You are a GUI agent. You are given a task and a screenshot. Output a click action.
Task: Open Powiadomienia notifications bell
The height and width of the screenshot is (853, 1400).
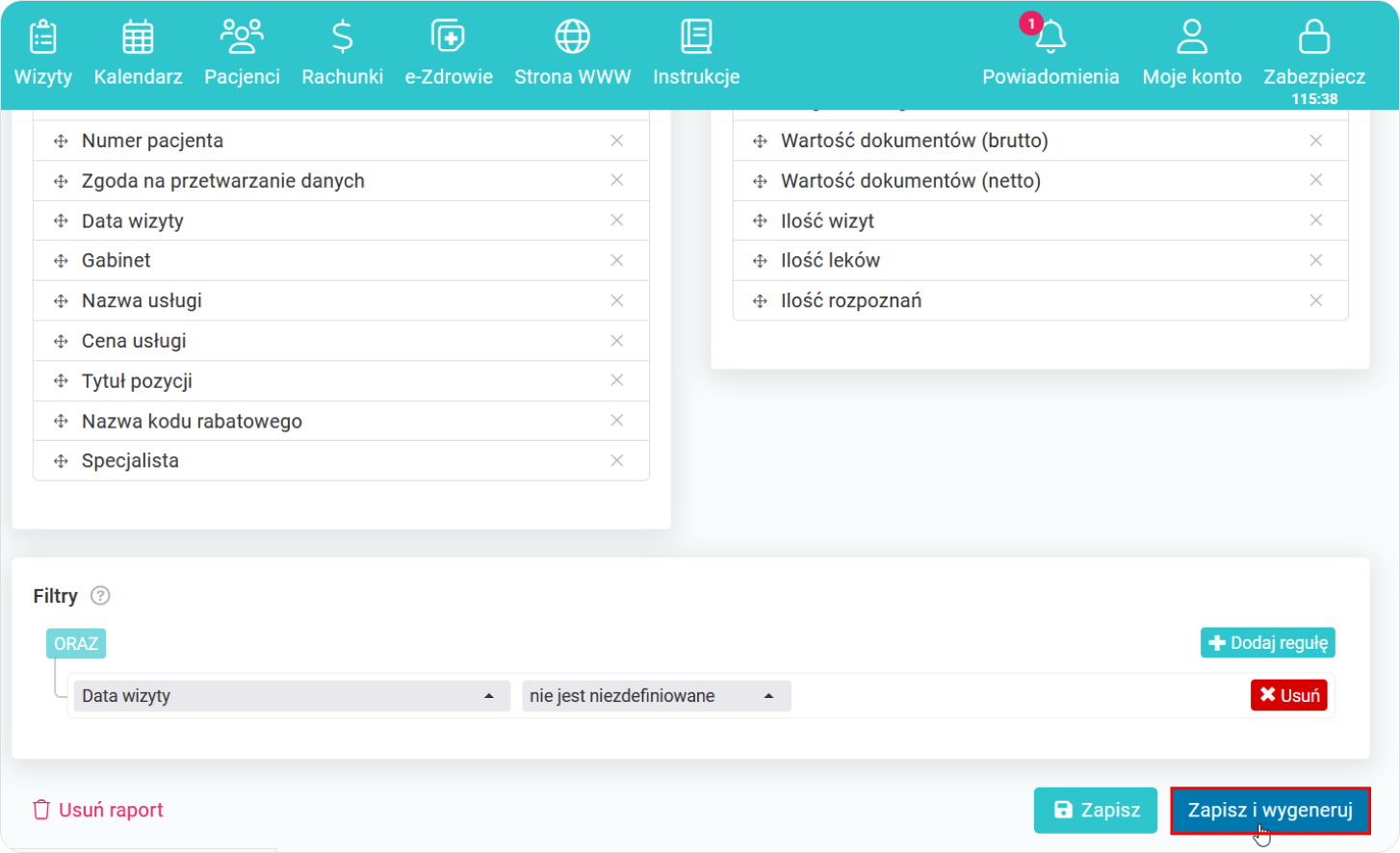coord(1050,54)
